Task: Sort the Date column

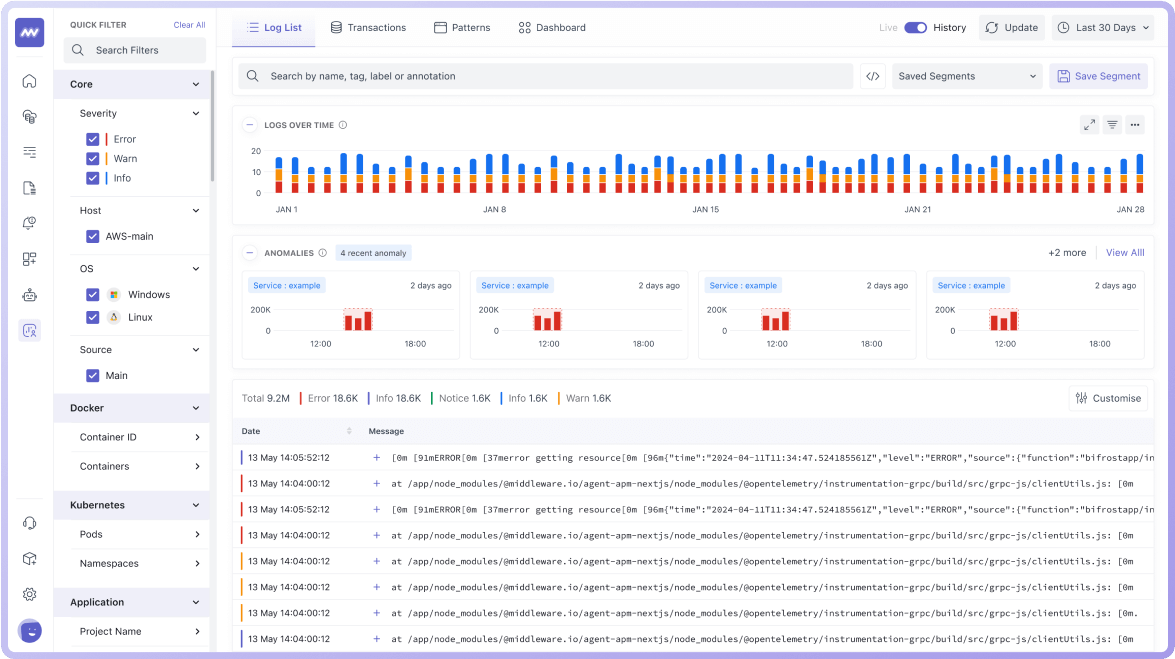Action: coord(349,431)
